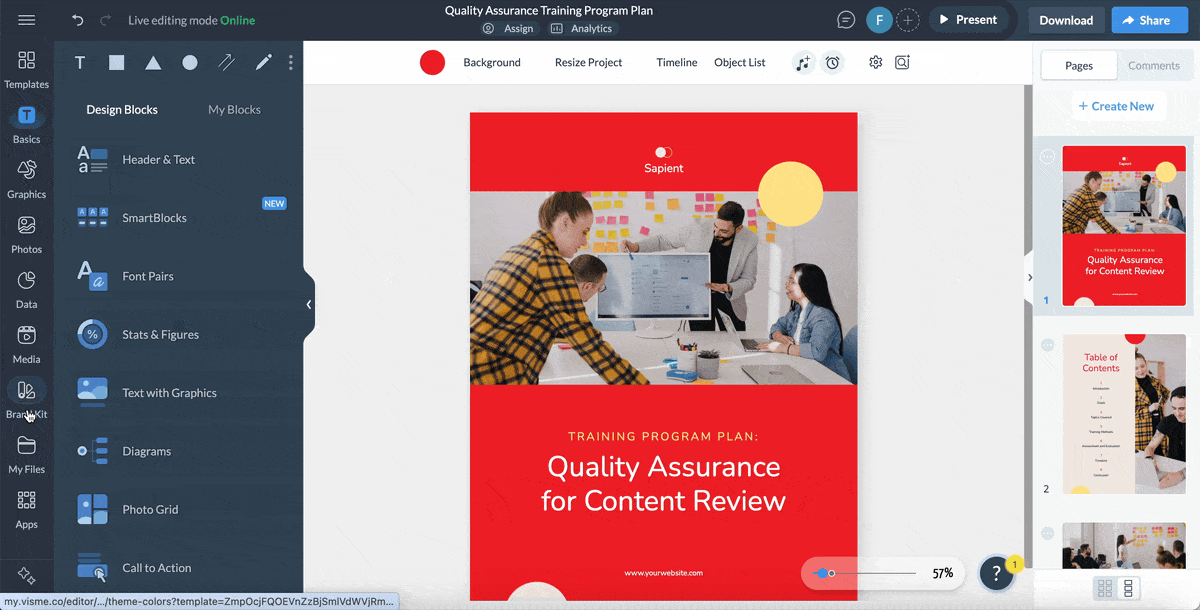This screenshot has height=610, width=1200.
Task: Redo the last action
Action: [106, 20]
